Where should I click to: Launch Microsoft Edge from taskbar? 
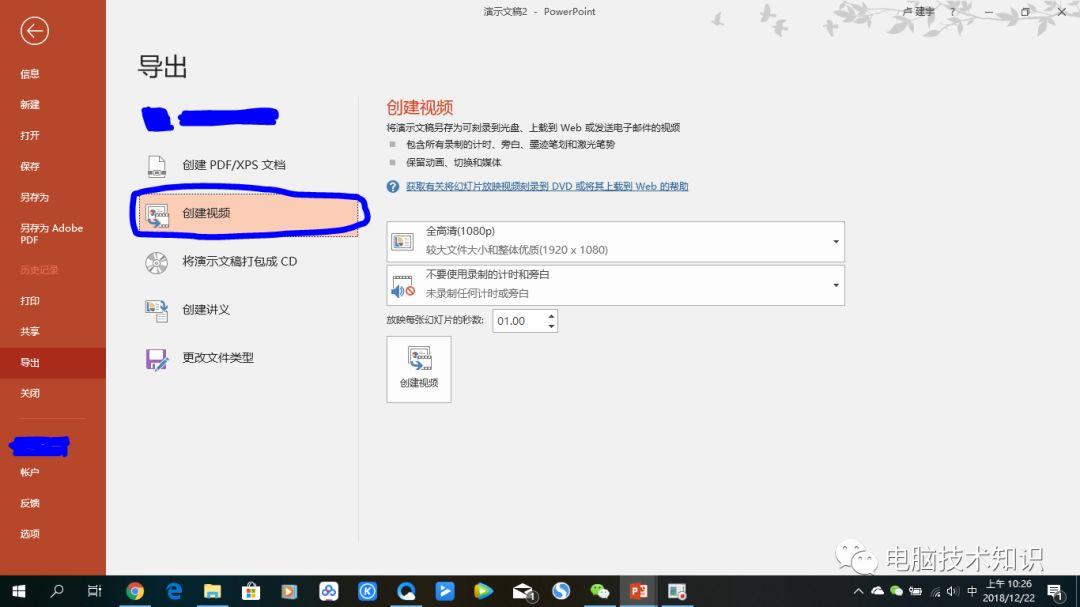(x=174, y=591)
